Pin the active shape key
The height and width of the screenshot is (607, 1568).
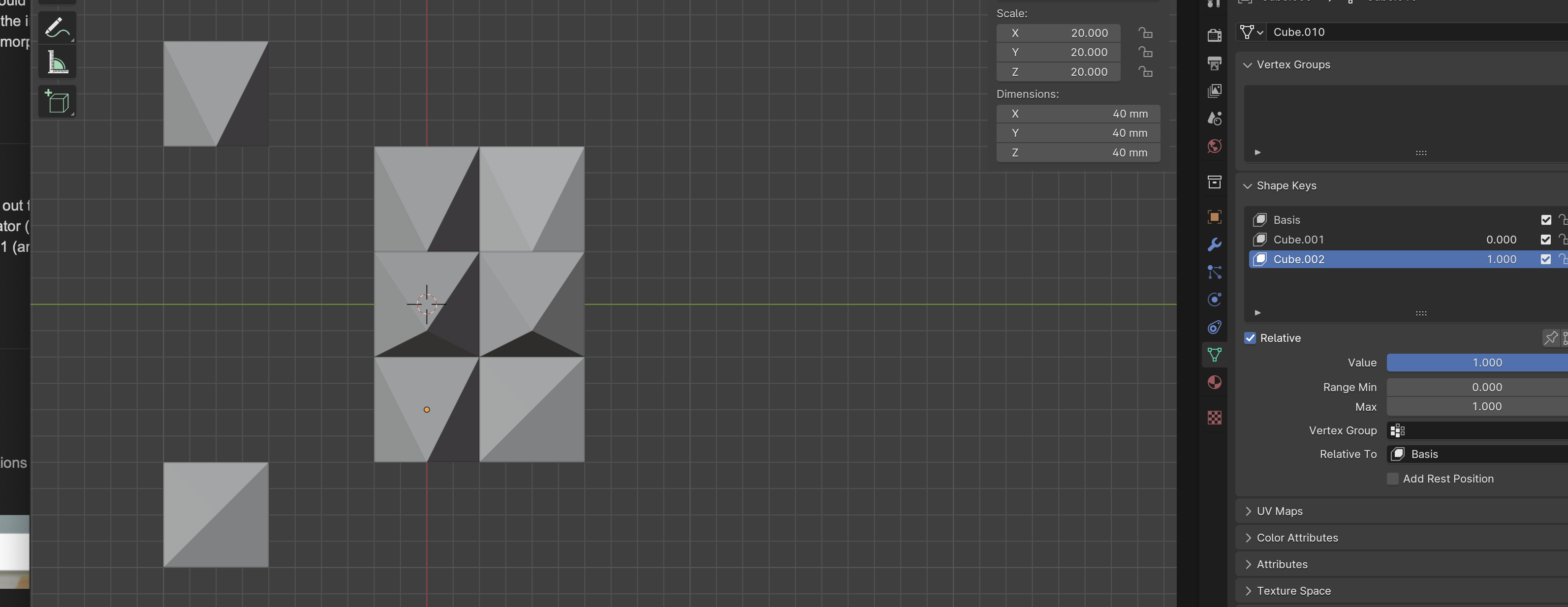1550,337
